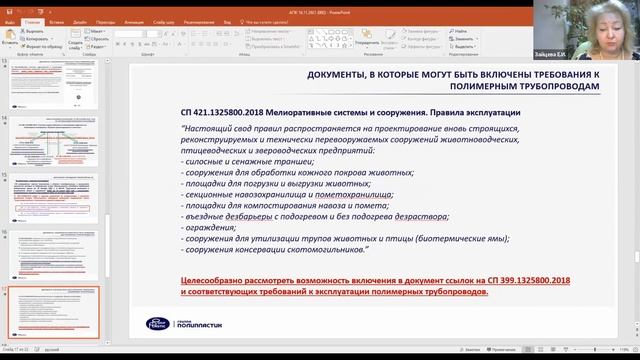Viewport: 640px width, 360px height.
Task: Click the Сбросить (Reset) slide button
Action: 97,39
